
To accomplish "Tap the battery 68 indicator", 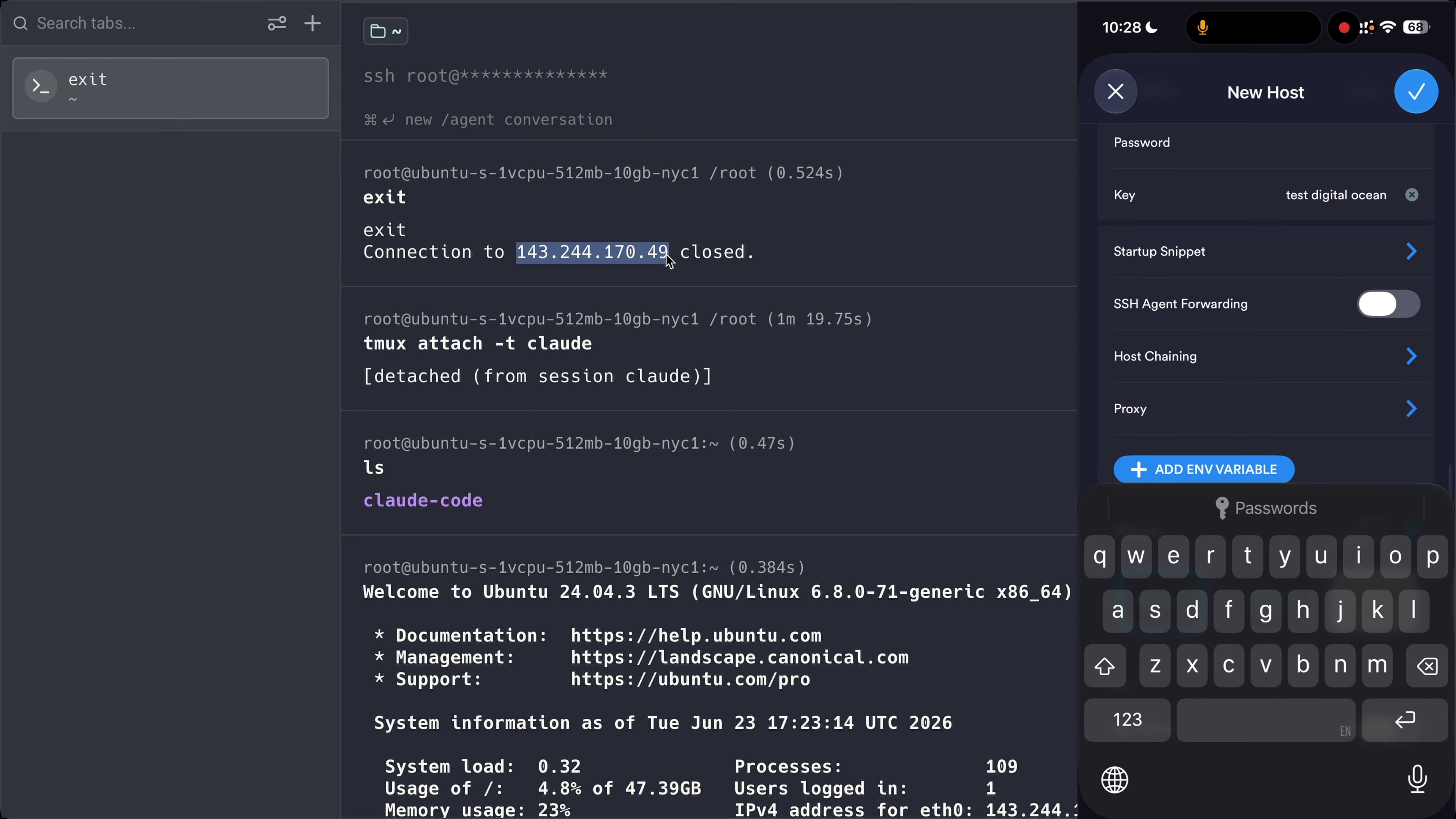I will 1416,27.
